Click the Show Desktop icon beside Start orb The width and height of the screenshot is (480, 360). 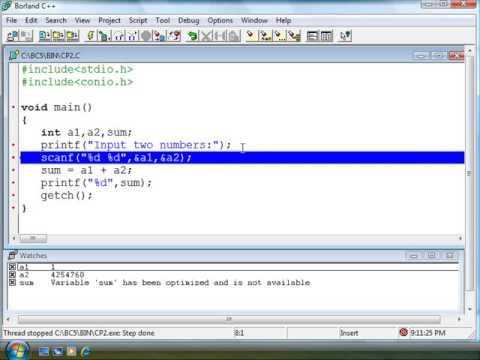[43, 351]
